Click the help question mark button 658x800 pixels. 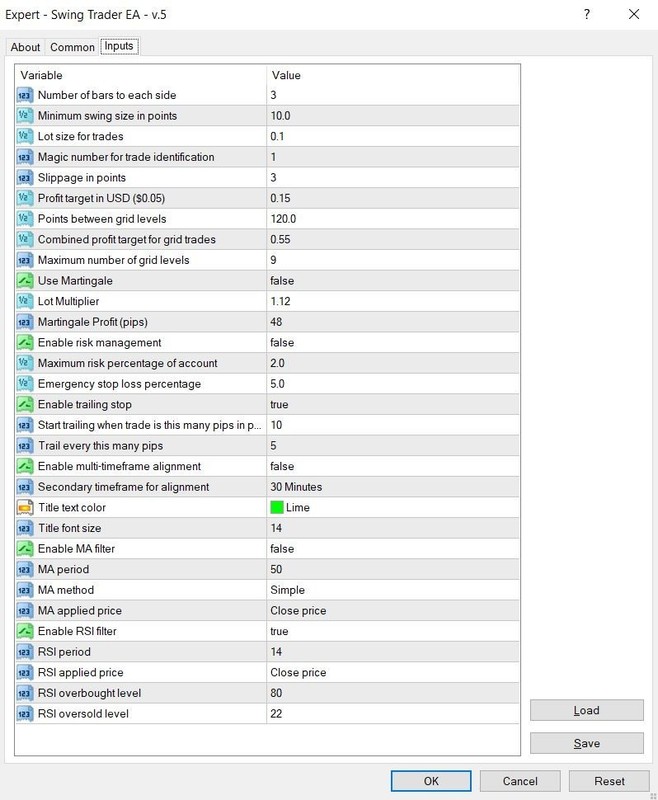(x=587, y=14)
